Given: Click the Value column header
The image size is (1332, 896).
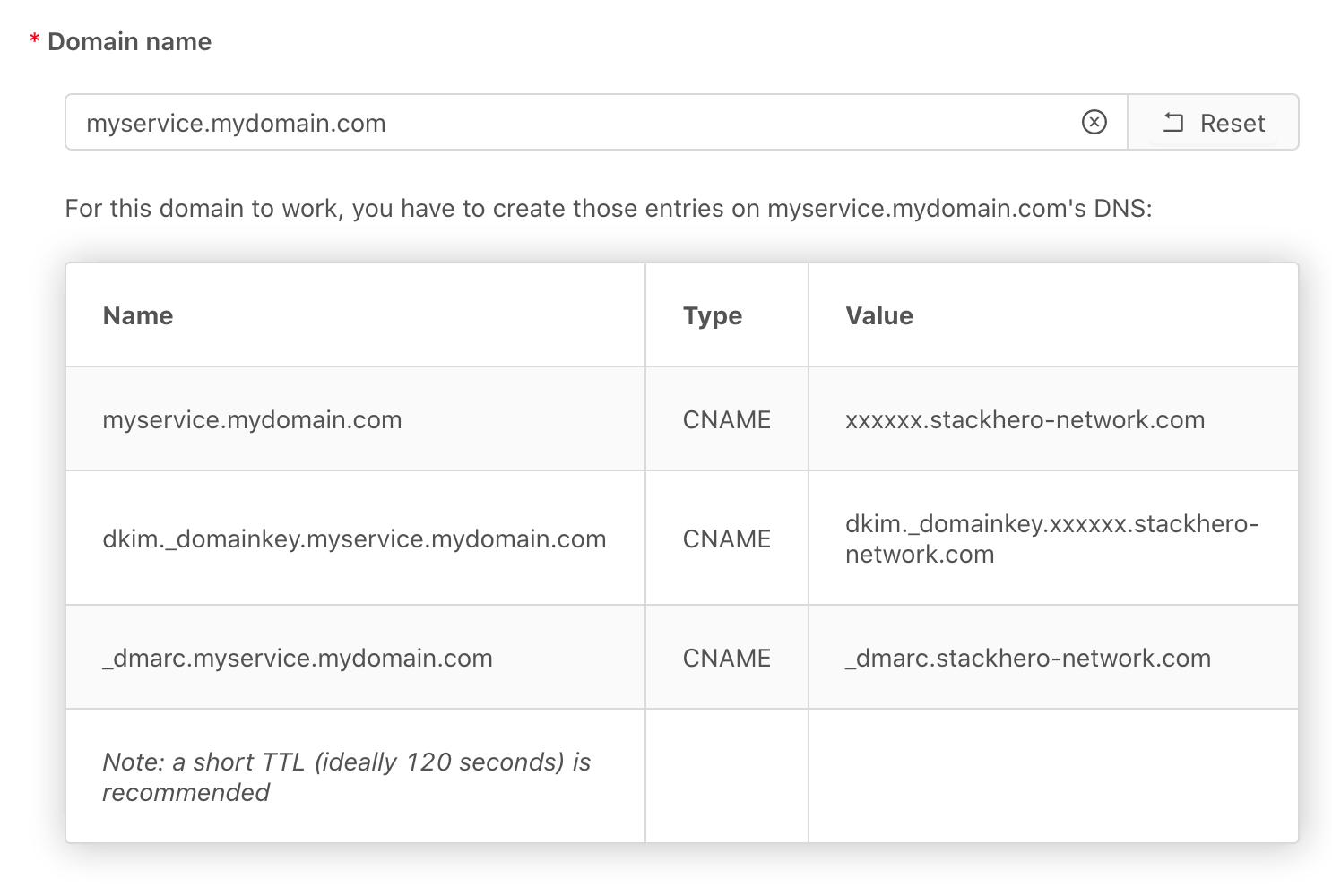Looking at the screenshot, I should tap(878, 315).
